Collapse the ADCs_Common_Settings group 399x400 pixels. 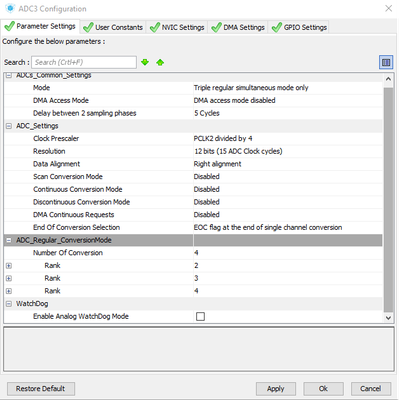click(x=9, y=76)
